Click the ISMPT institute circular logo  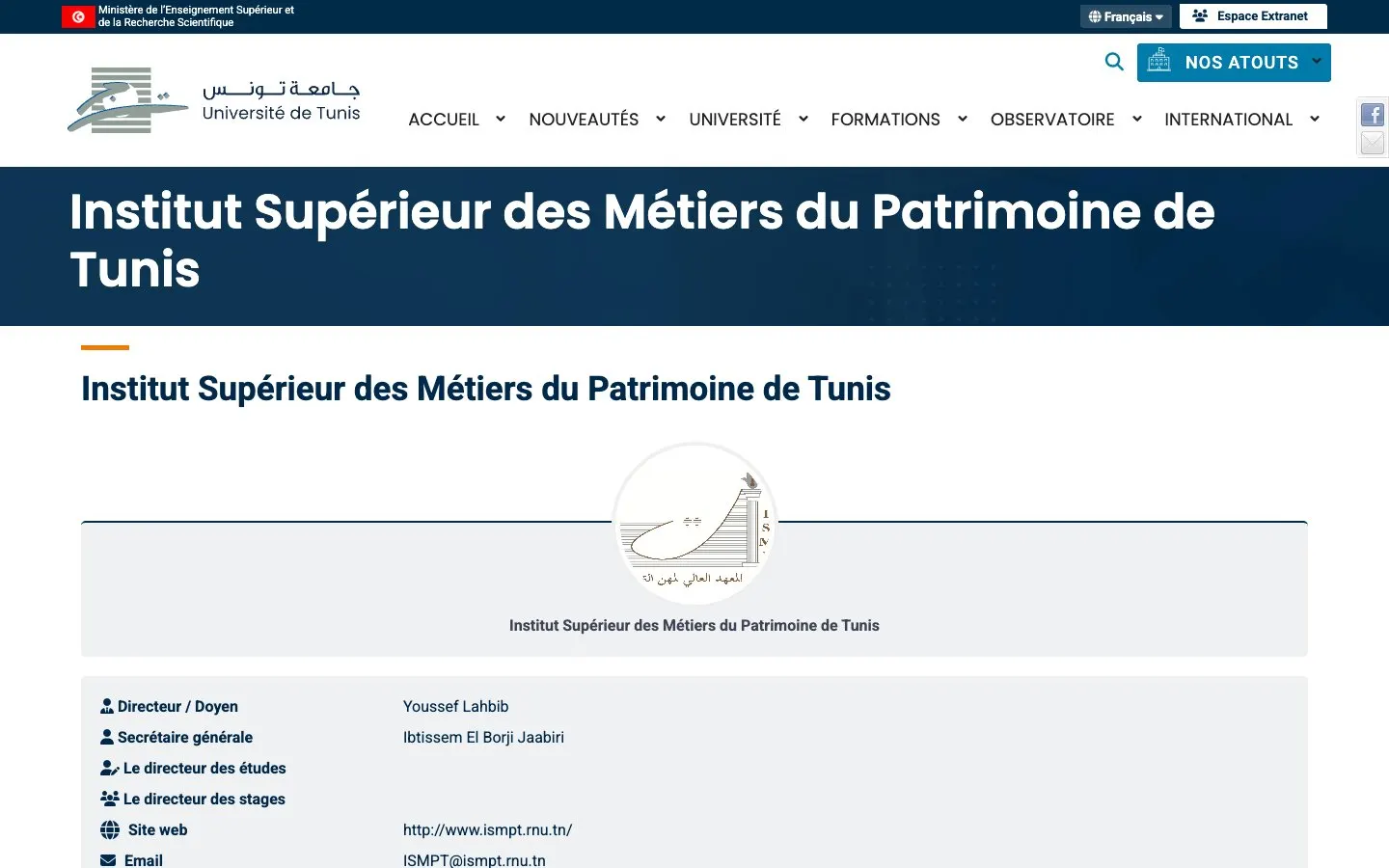694,524
